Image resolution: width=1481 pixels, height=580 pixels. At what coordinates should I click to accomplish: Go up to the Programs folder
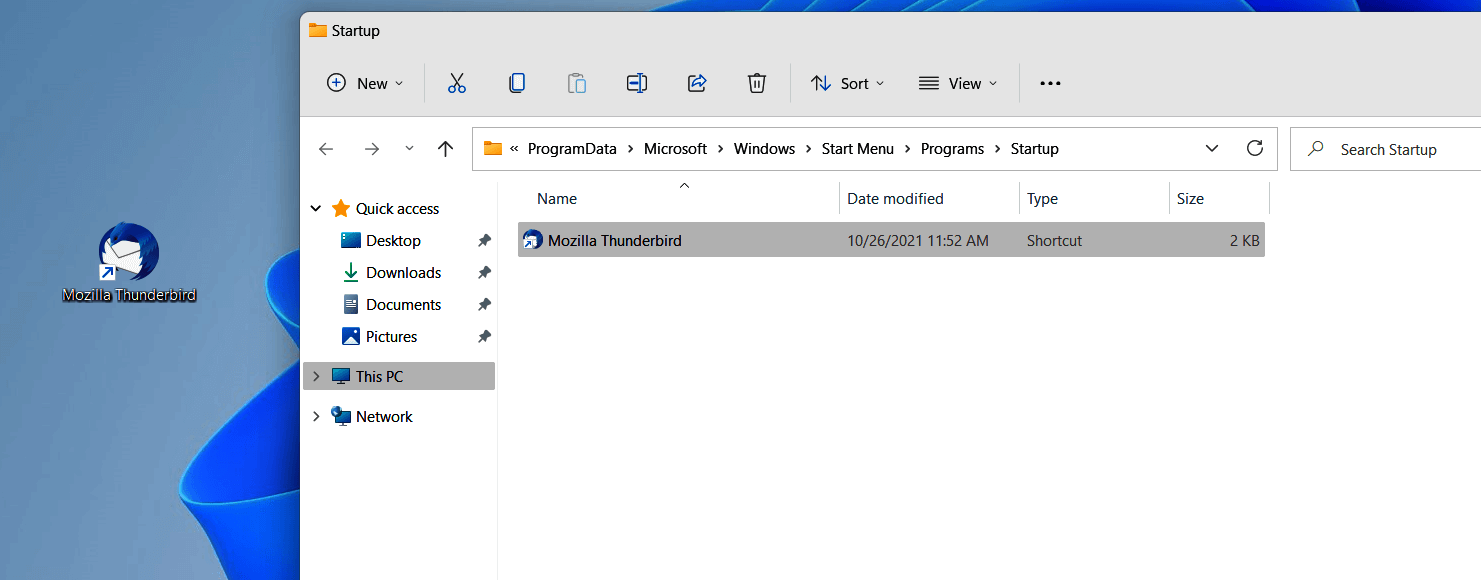click(x=445, y=148)
